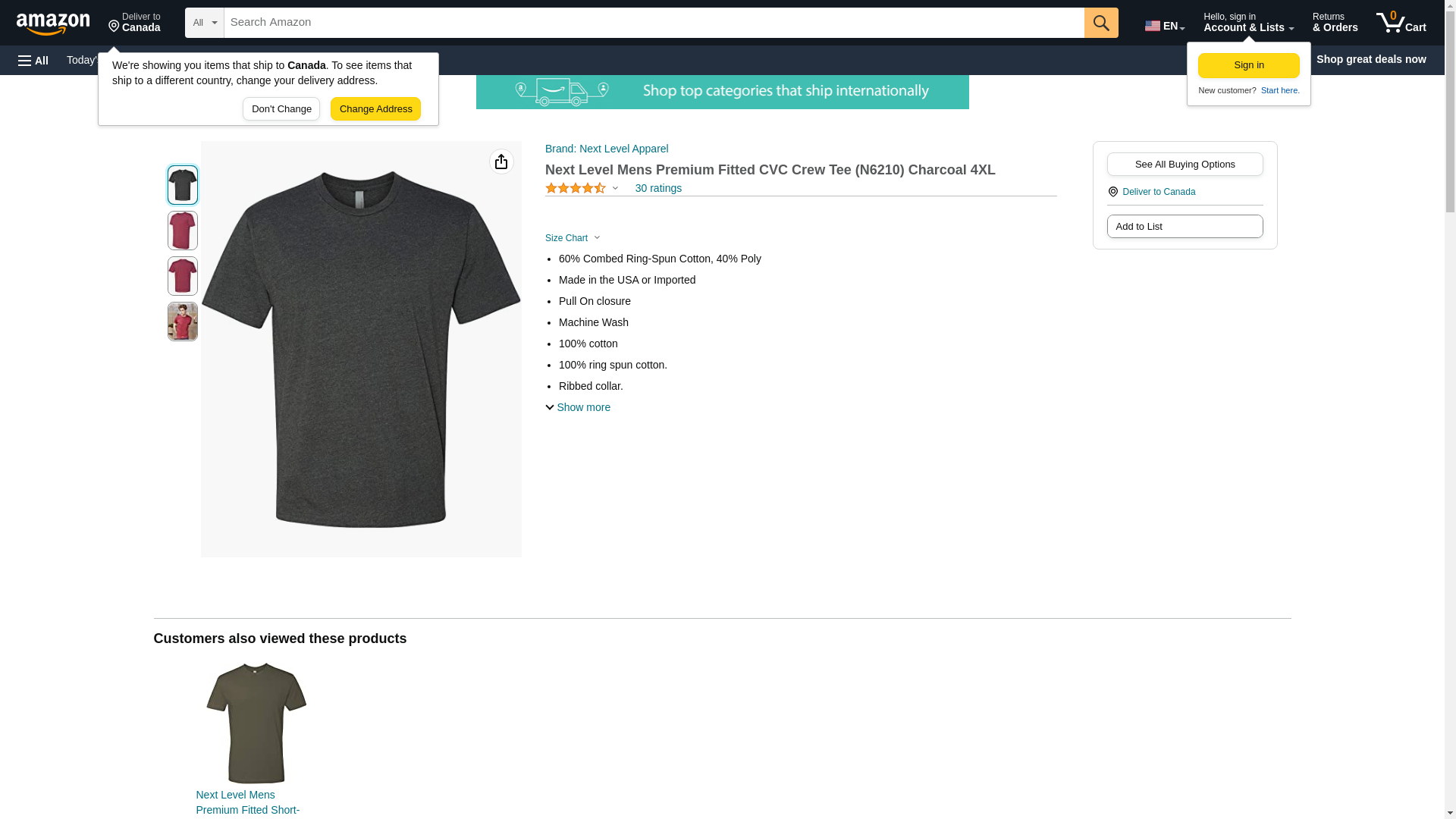The width and height of the screenshot is (1456, 819).
Task: Open the All hamburger menu
Action: coord(33,60)
